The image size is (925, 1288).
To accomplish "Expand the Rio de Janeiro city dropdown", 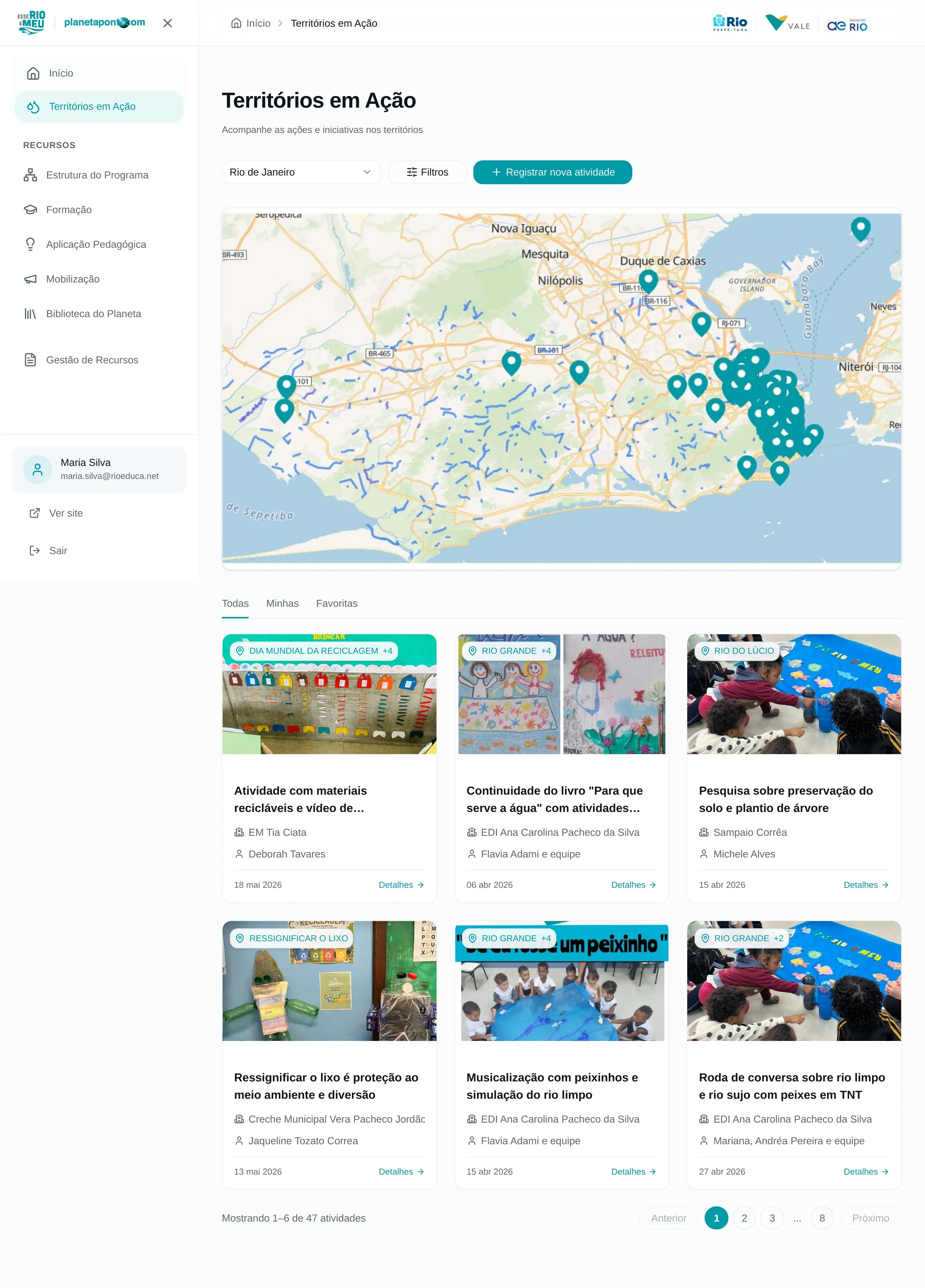I will click(x=301, y=172).
